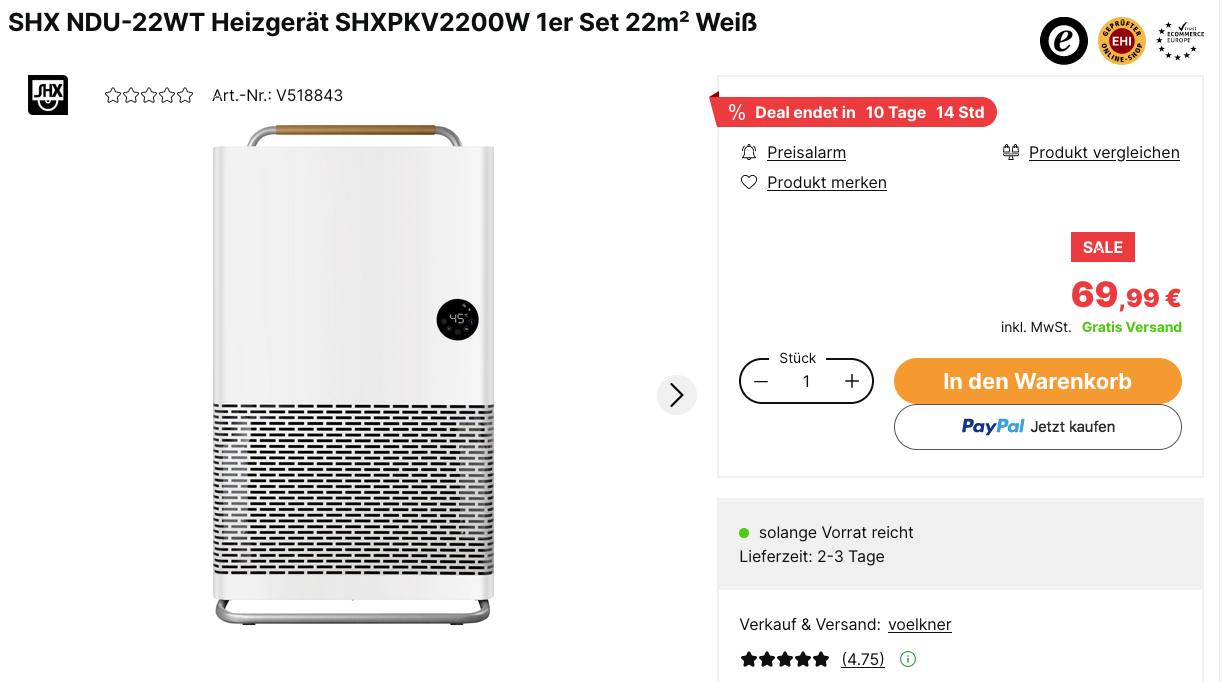The height and width of the screenshot is (682, 1222).
Task: Decrease quantity with minus button
Action: (x=761, y=381)
